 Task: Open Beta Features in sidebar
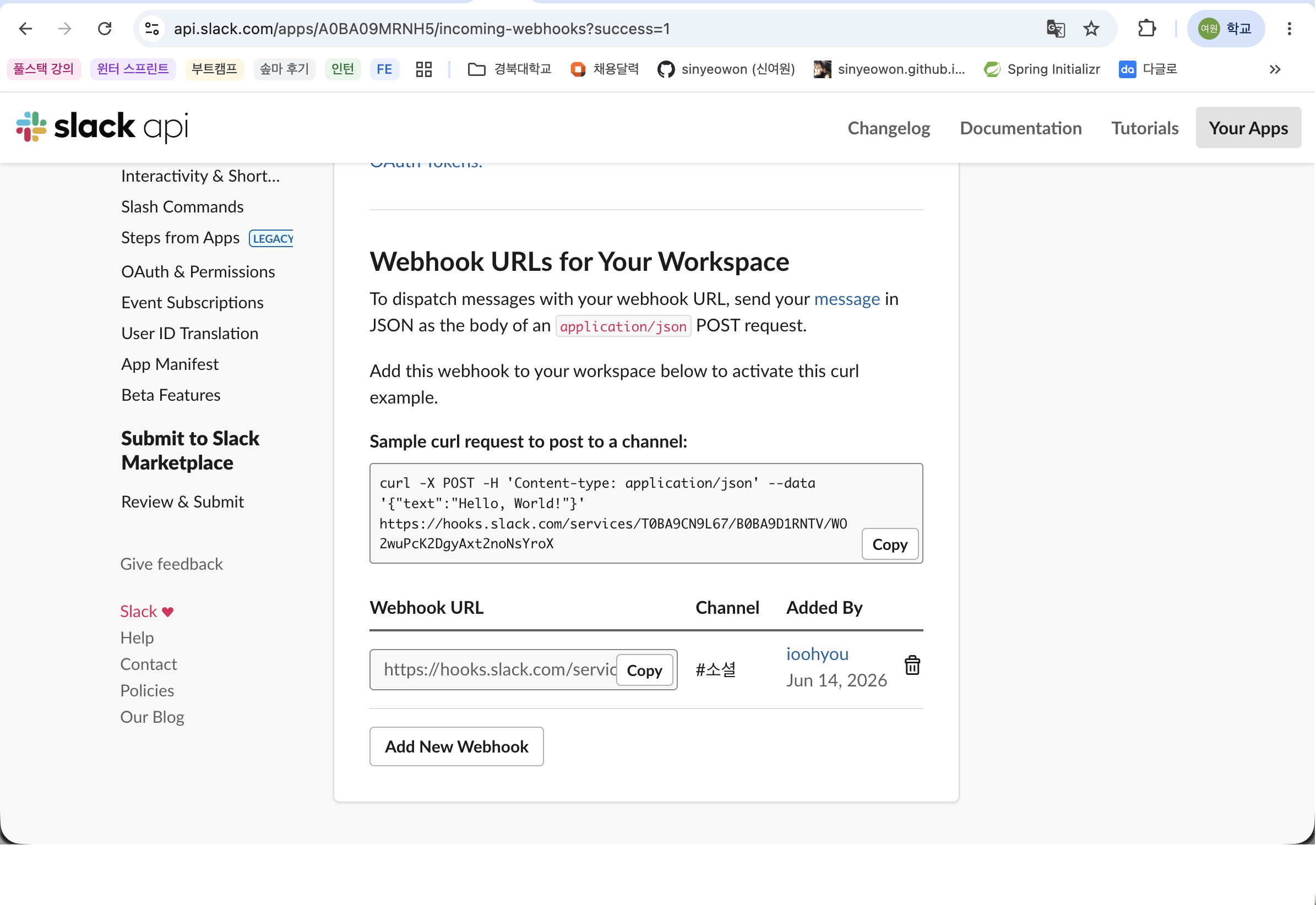(171, 395)
